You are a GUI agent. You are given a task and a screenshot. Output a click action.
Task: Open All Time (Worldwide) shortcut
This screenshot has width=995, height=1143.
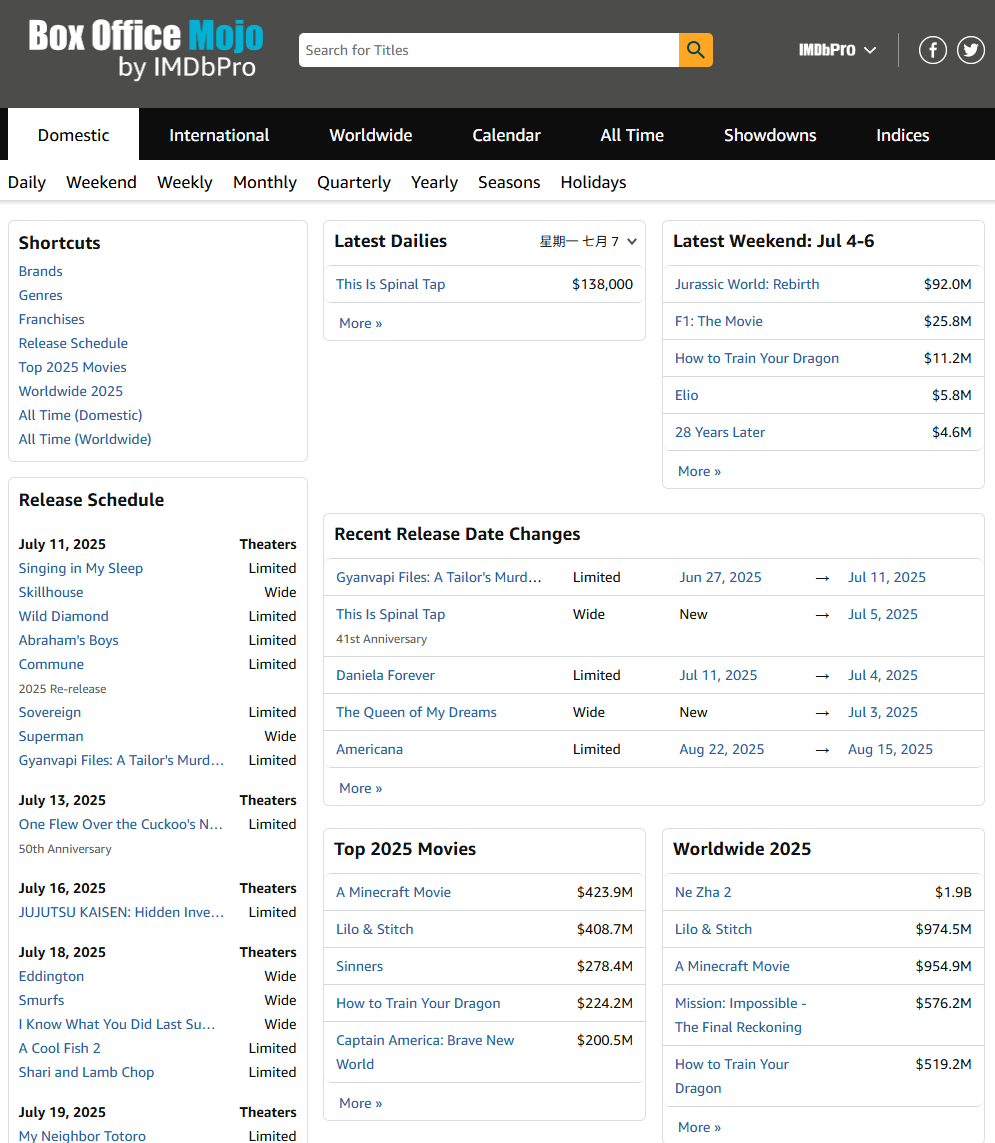[x=85, y=439]
